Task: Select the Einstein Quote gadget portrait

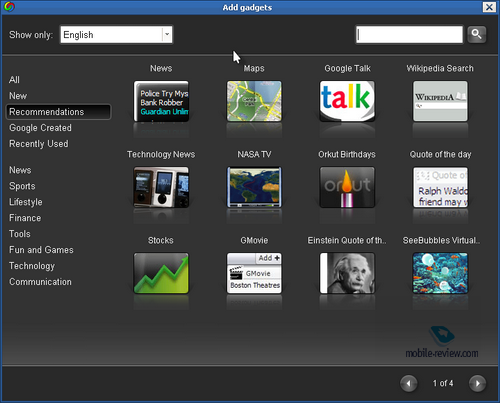Action: point(347,273)
